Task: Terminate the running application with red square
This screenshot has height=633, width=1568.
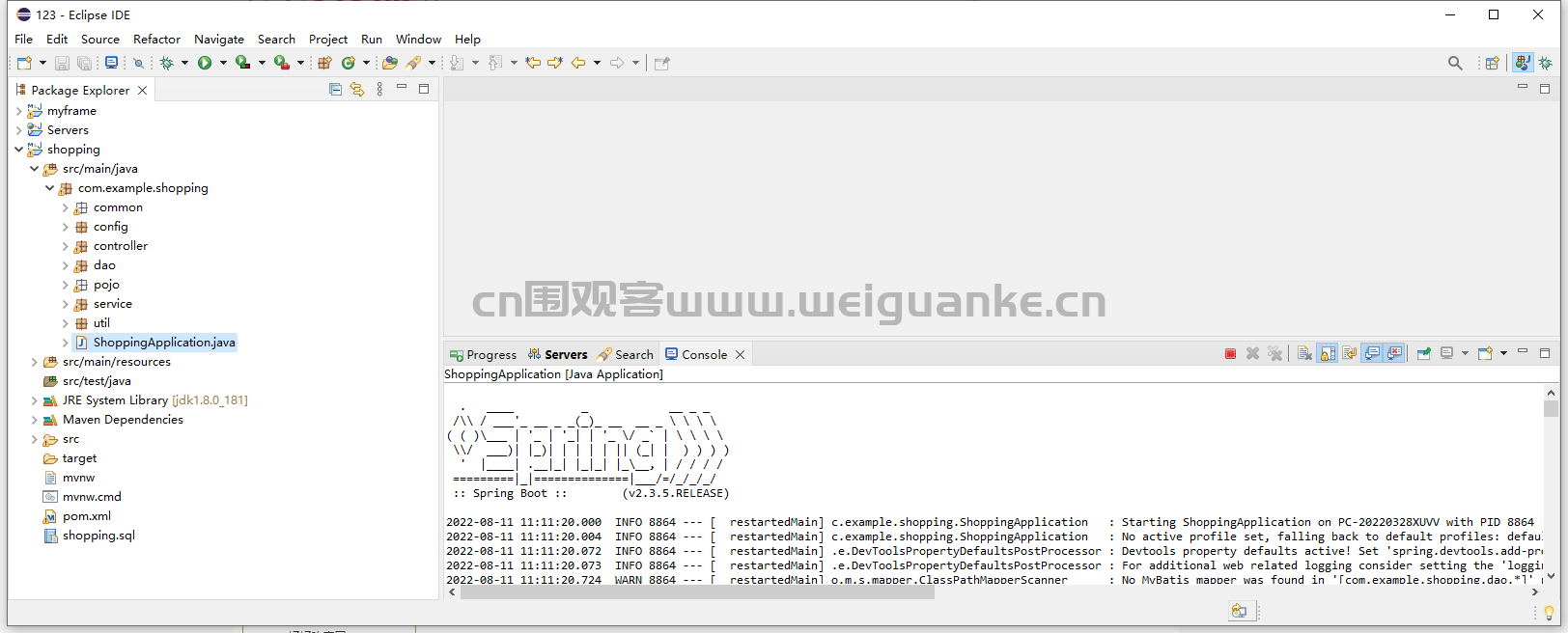Action: pos(1230,354)
